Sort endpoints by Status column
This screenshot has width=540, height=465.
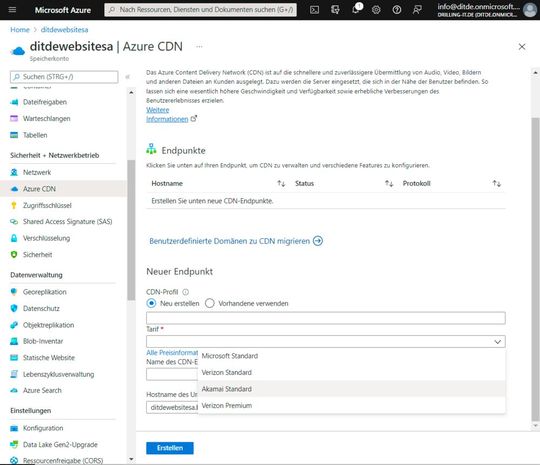point(389,184)
